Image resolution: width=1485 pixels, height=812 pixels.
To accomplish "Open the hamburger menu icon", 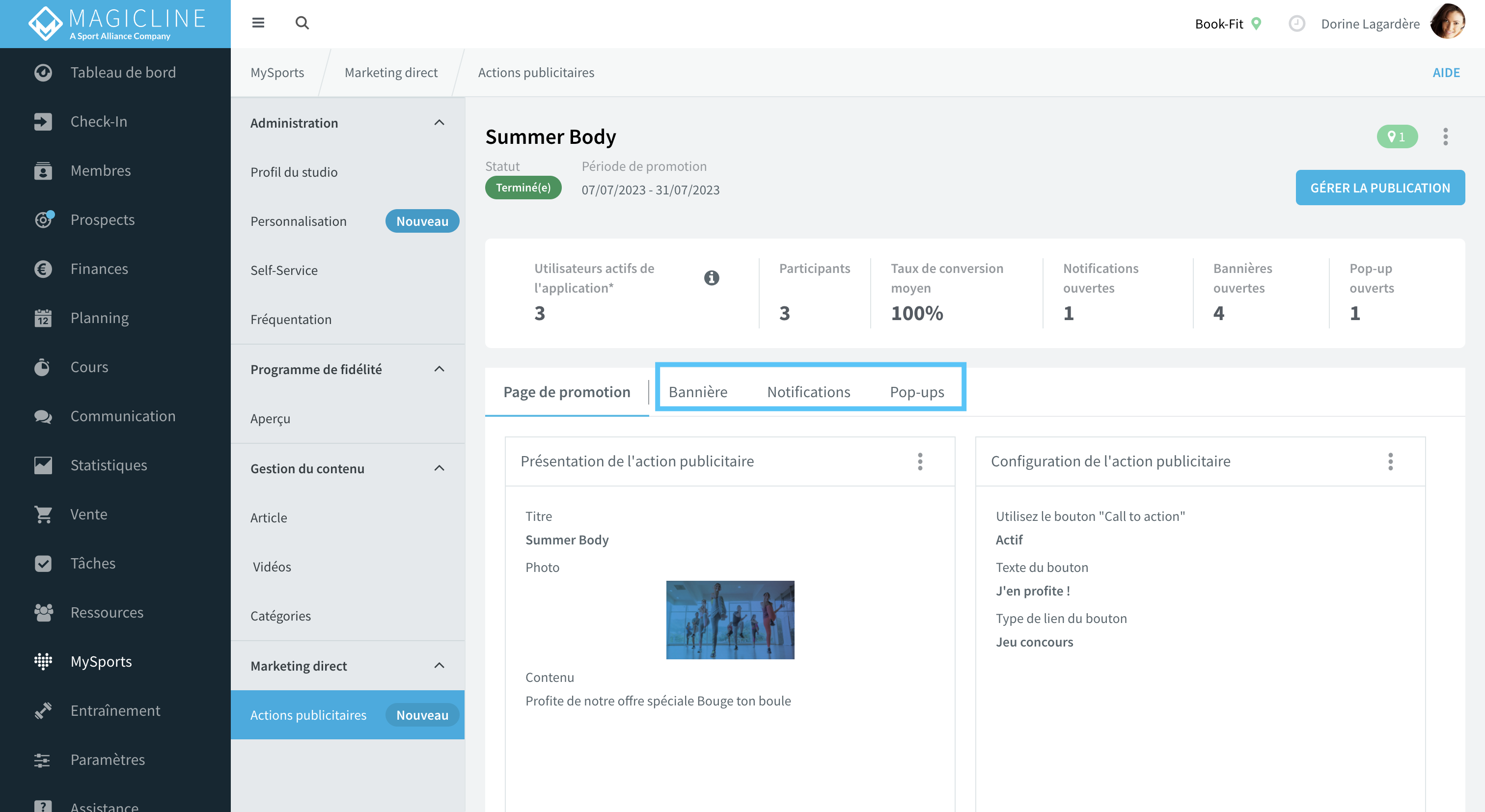I will (258, 23).
